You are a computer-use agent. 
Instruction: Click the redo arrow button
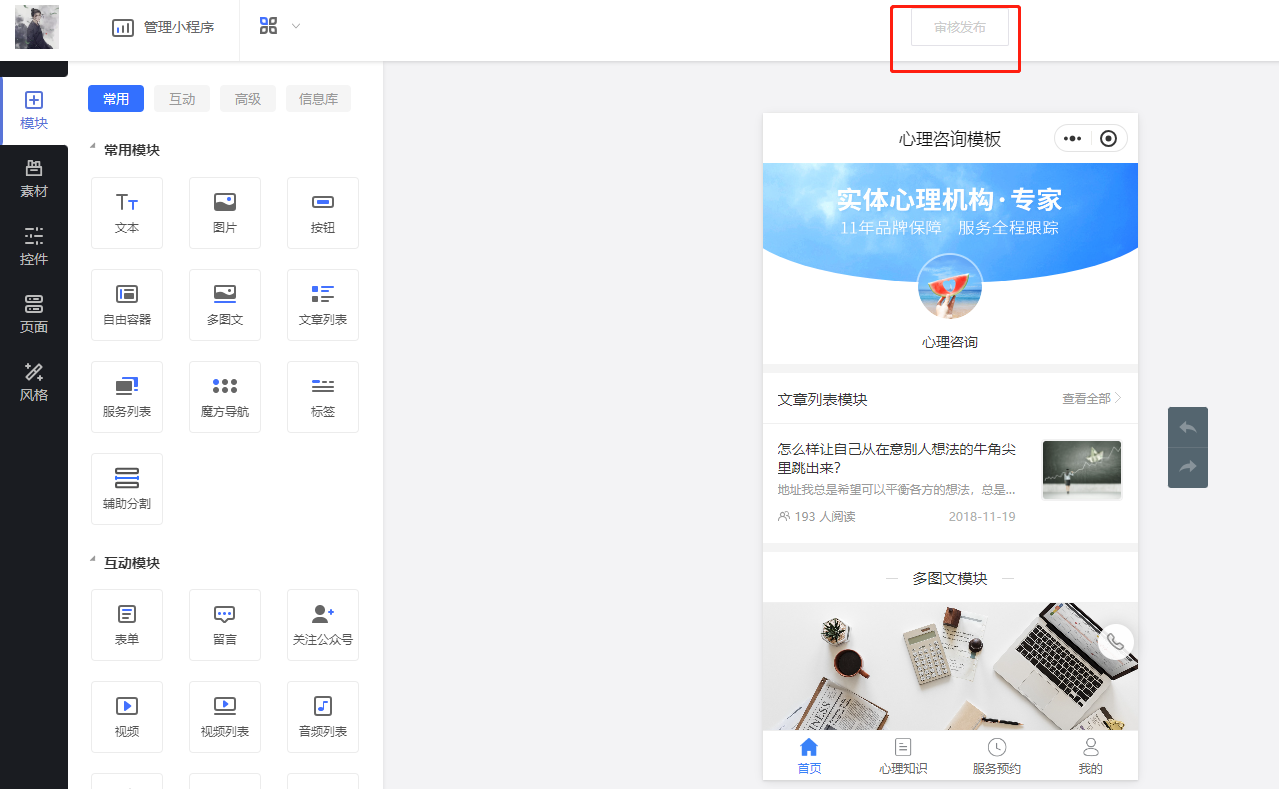tap(1188, 467)
